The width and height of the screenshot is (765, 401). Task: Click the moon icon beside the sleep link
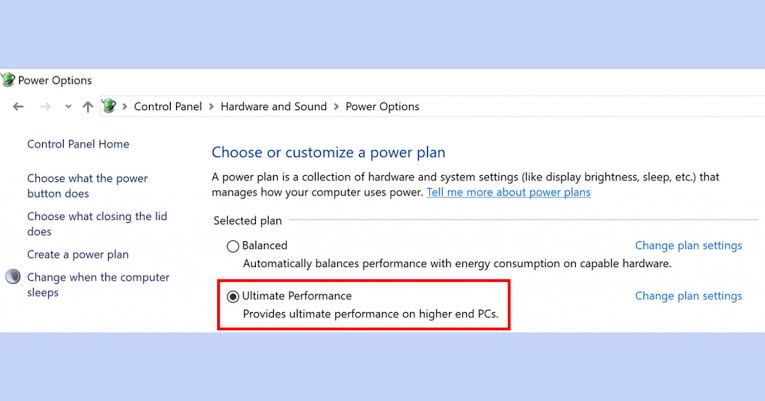pos(13,277)
